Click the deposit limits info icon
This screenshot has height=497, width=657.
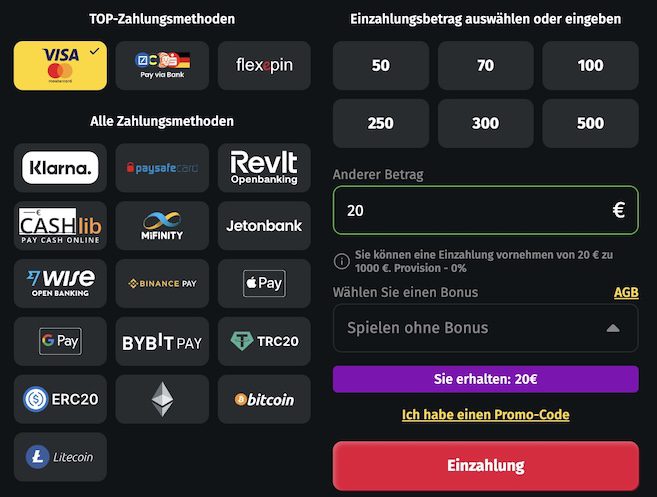[x=342, y=262]
